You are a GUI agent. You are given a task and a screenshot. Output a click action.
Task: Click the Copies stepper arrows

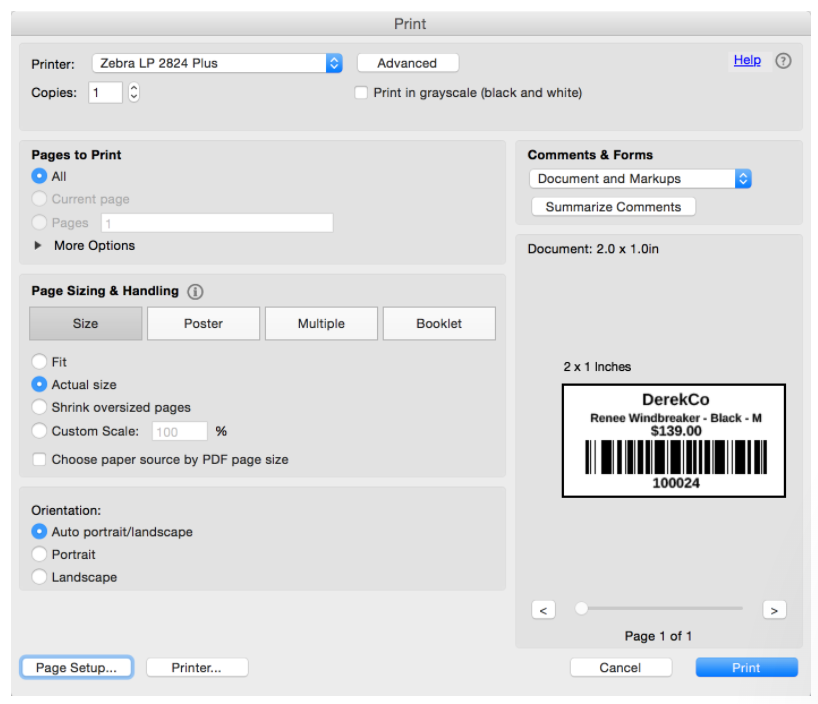[134, 93]
